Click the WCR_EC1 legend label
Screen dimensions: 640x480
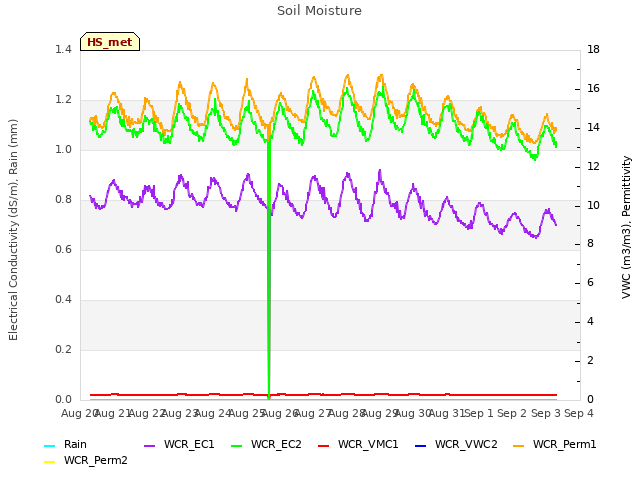point(189,444)
